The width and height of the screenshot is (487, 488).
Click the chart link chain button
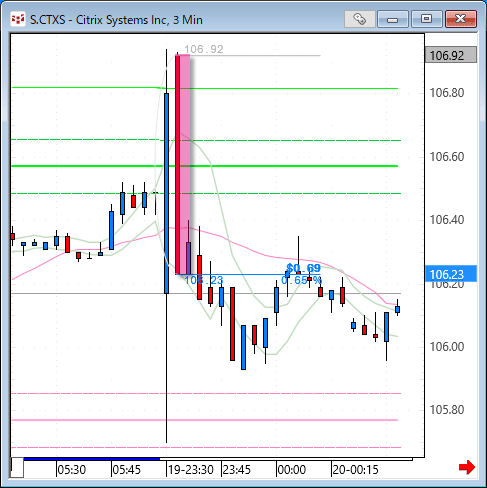(x=359, y=19)
